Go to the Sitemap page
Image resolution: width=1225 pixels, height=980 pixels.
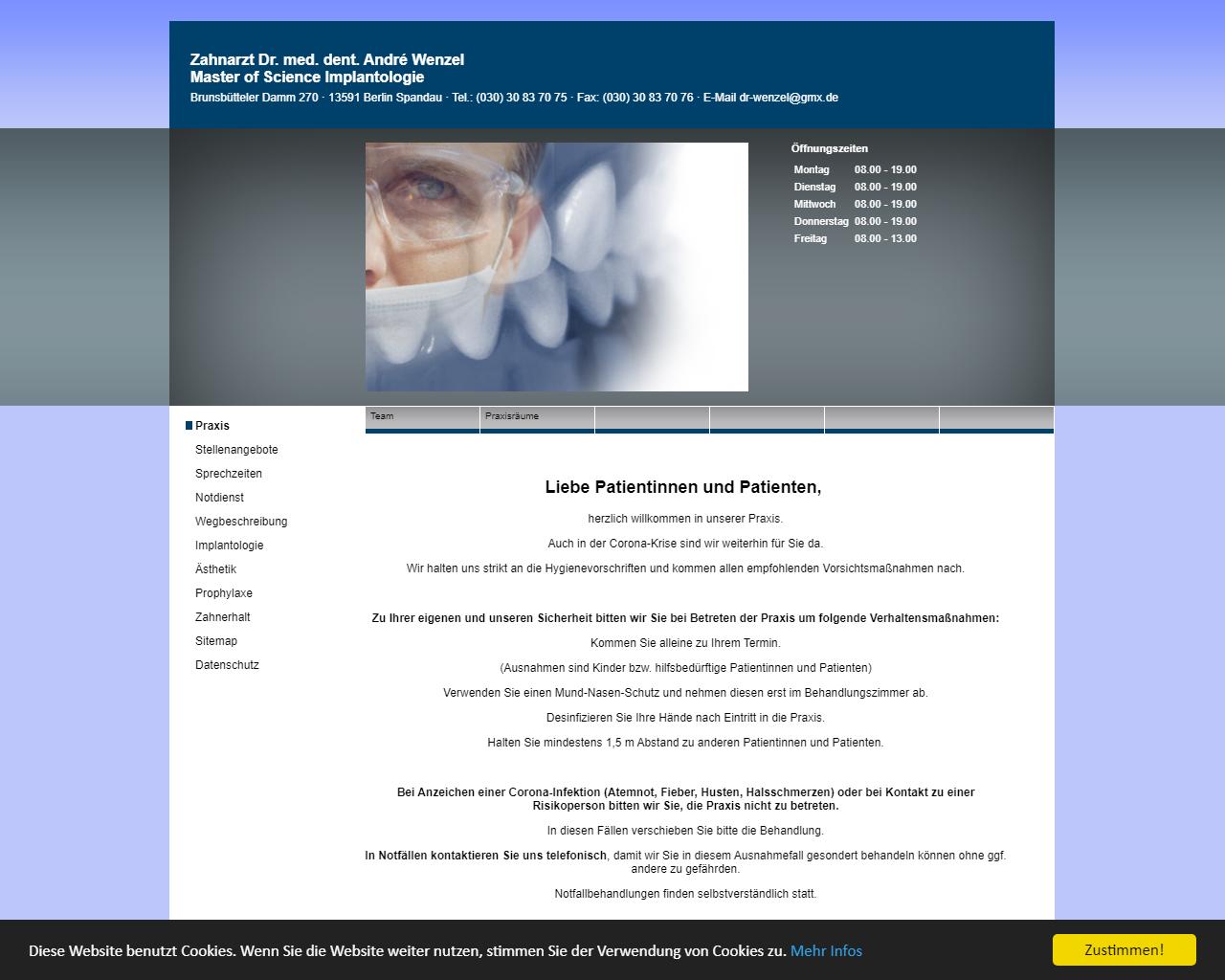point(216,641)
